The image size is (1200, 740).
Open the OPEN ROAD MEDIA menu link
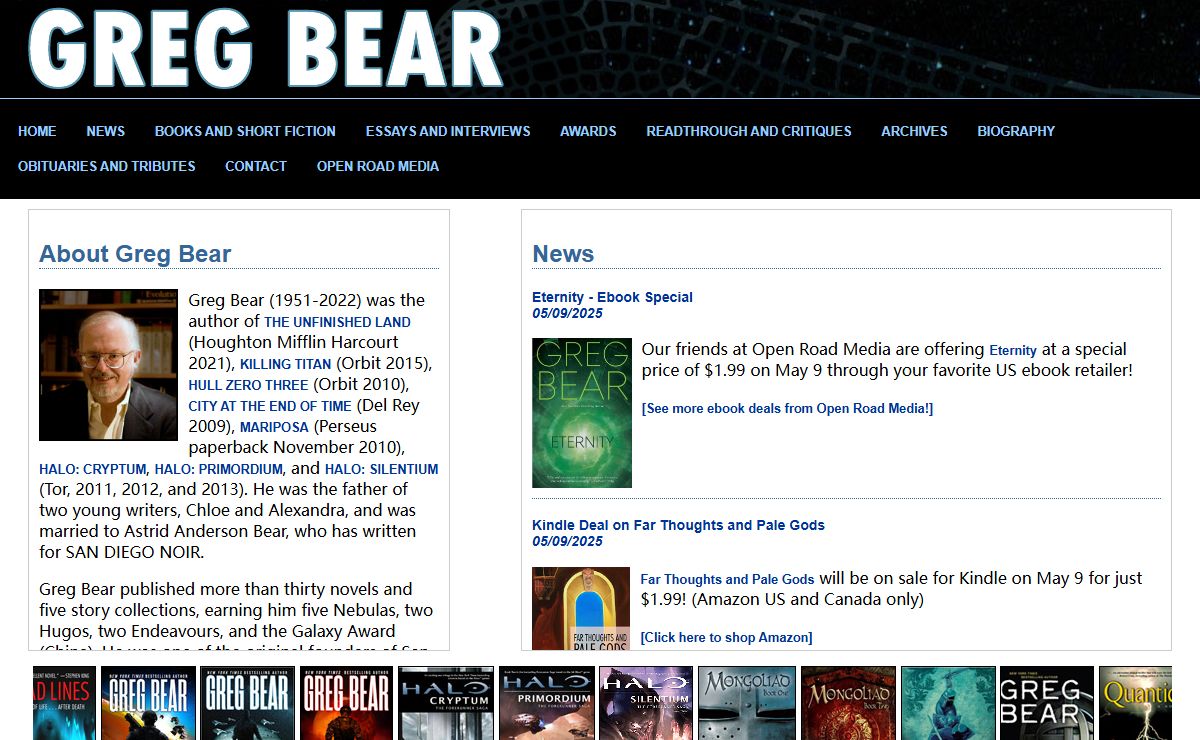tap(378, 166)
